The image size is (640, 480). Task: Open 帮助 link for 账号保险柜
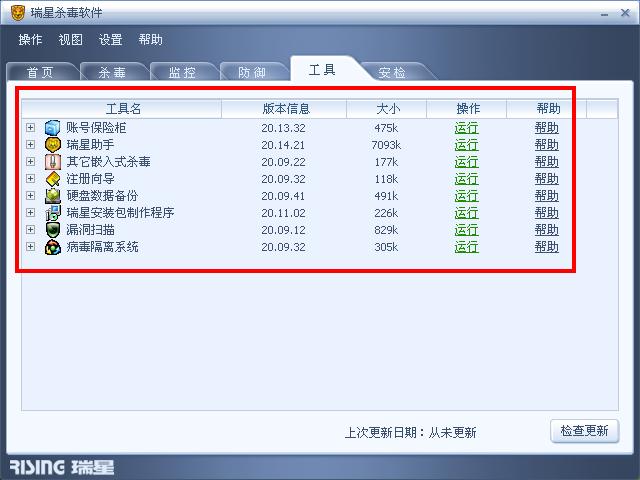tap(547, 128)
